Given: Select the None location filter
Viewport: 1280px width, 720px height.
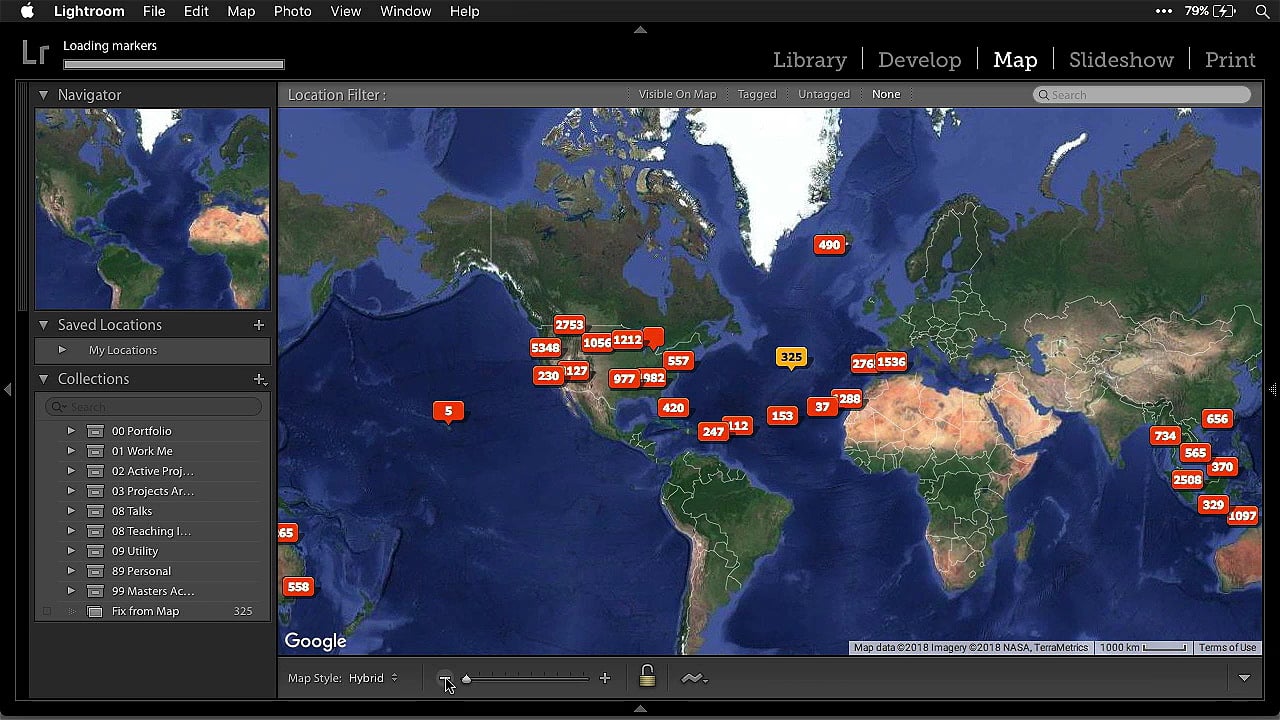Looking at the screenshot, I should tap(886, 94).
